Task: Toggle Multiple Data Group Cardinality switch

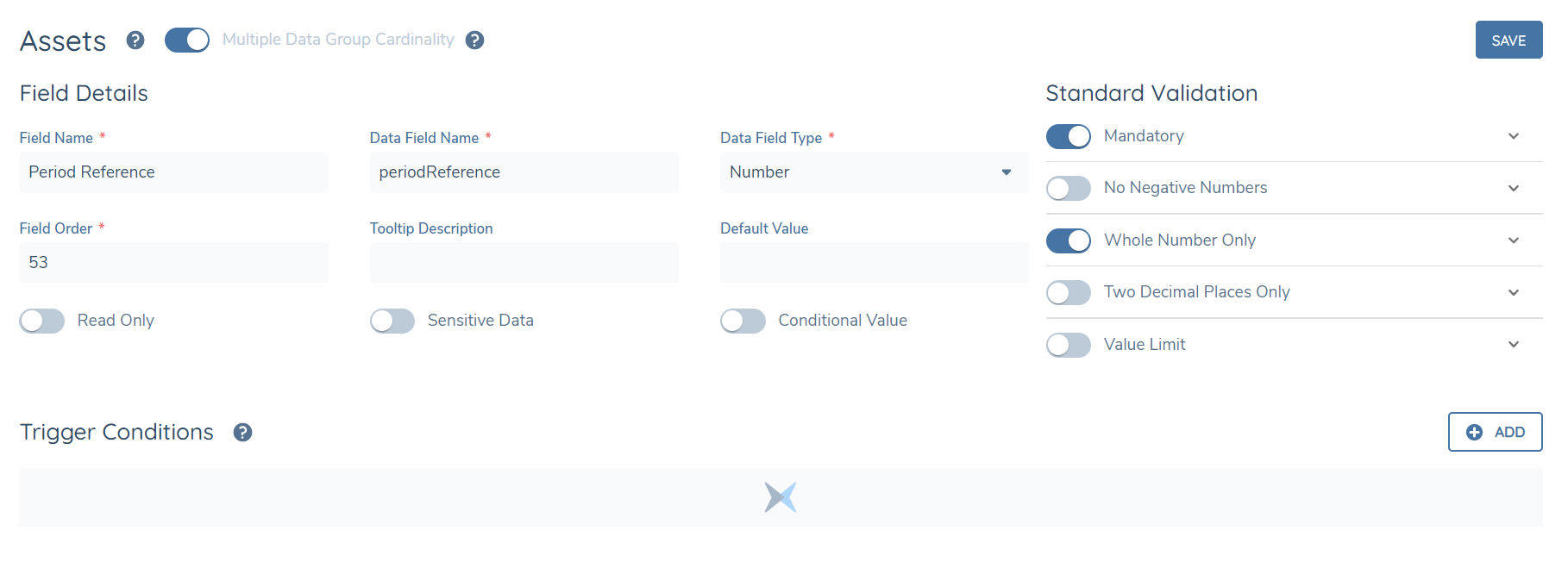Action: point(187,41)
